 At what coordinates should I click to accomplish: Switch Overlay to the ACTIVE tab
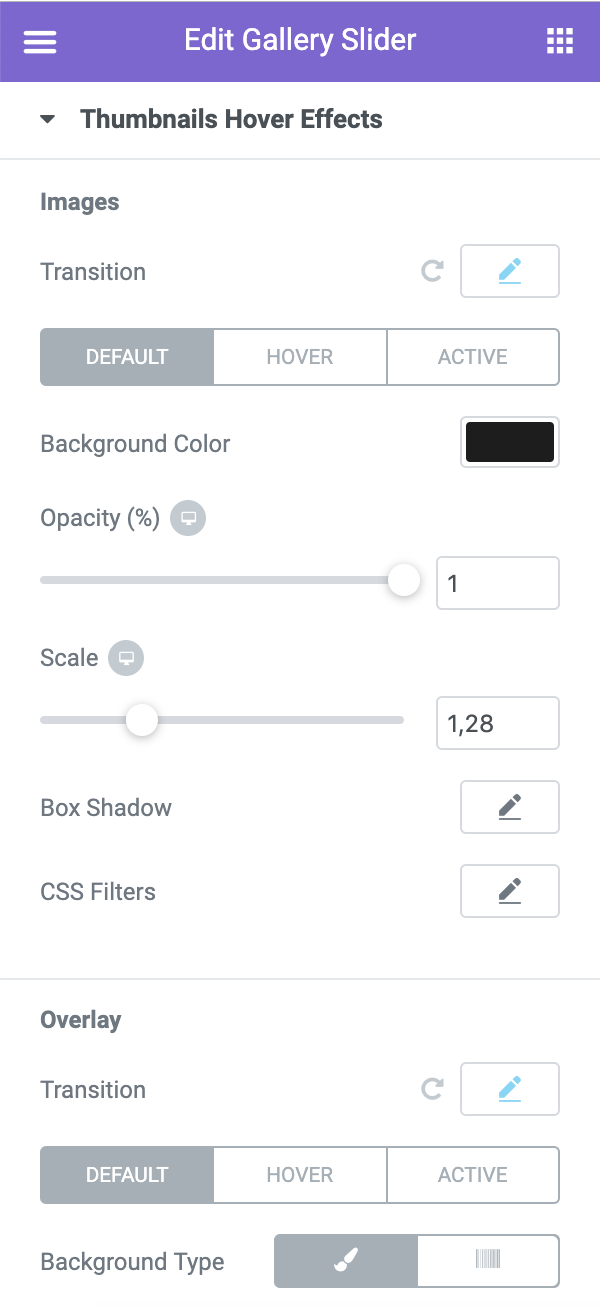[x=473, y=1175]
